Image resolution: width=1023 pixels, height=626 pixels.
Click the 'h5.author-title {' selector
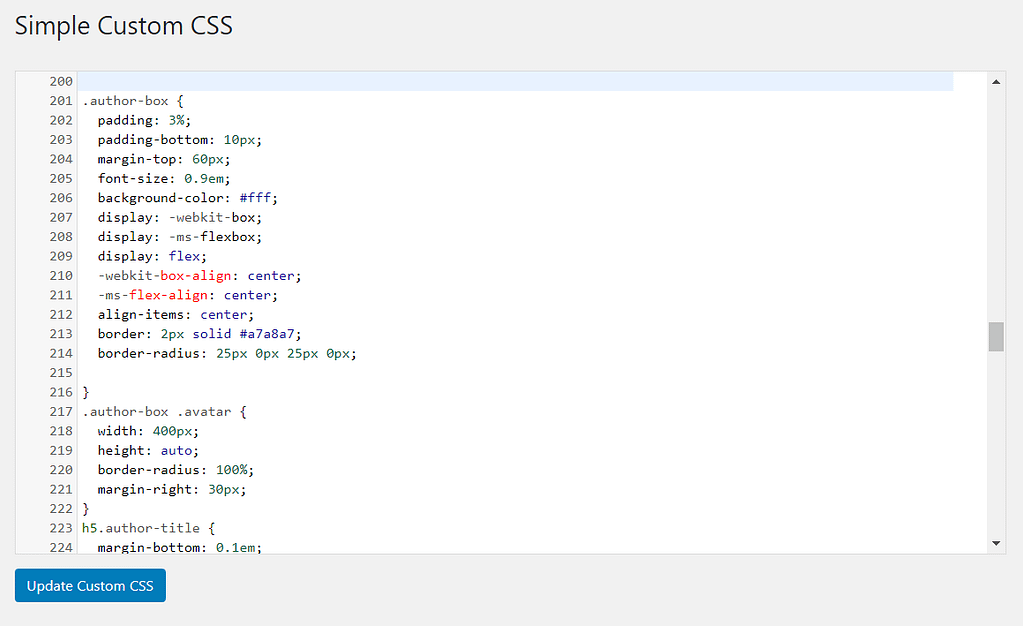148,527
